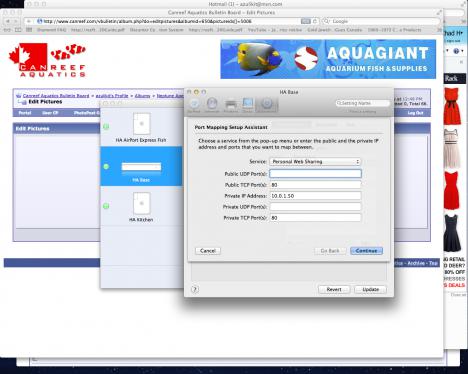Select the HA Kitchen device
468x374 pixels.
pos(141,206)
